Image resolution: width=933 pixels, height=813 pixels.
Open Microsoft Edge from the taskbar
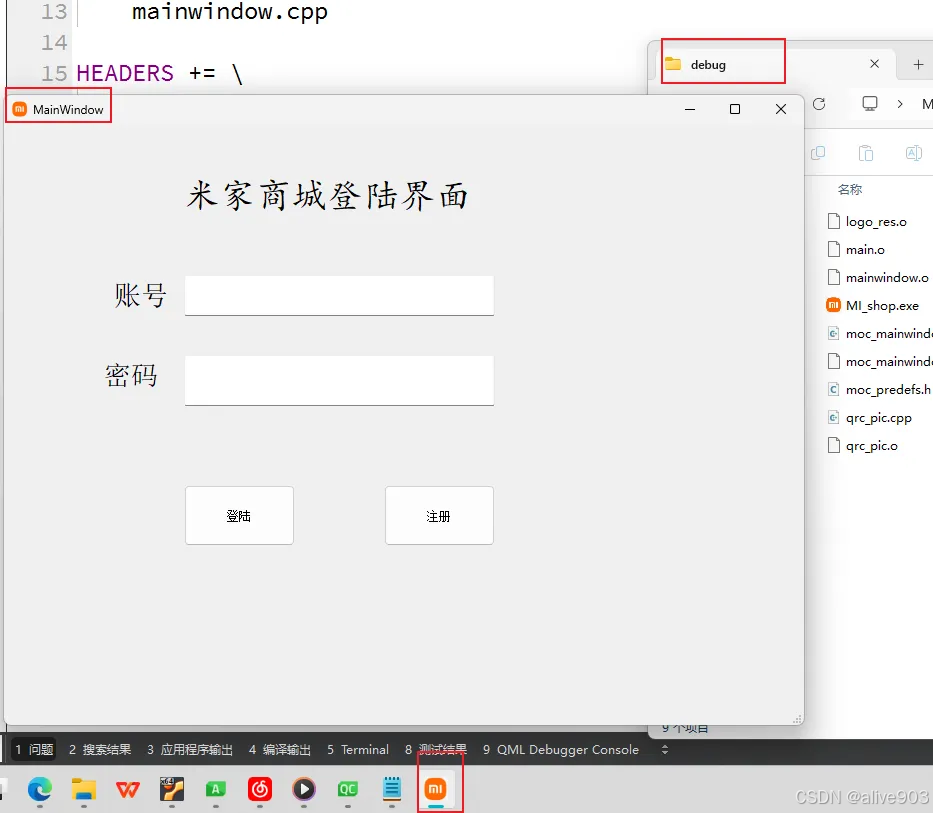(40, 789)
